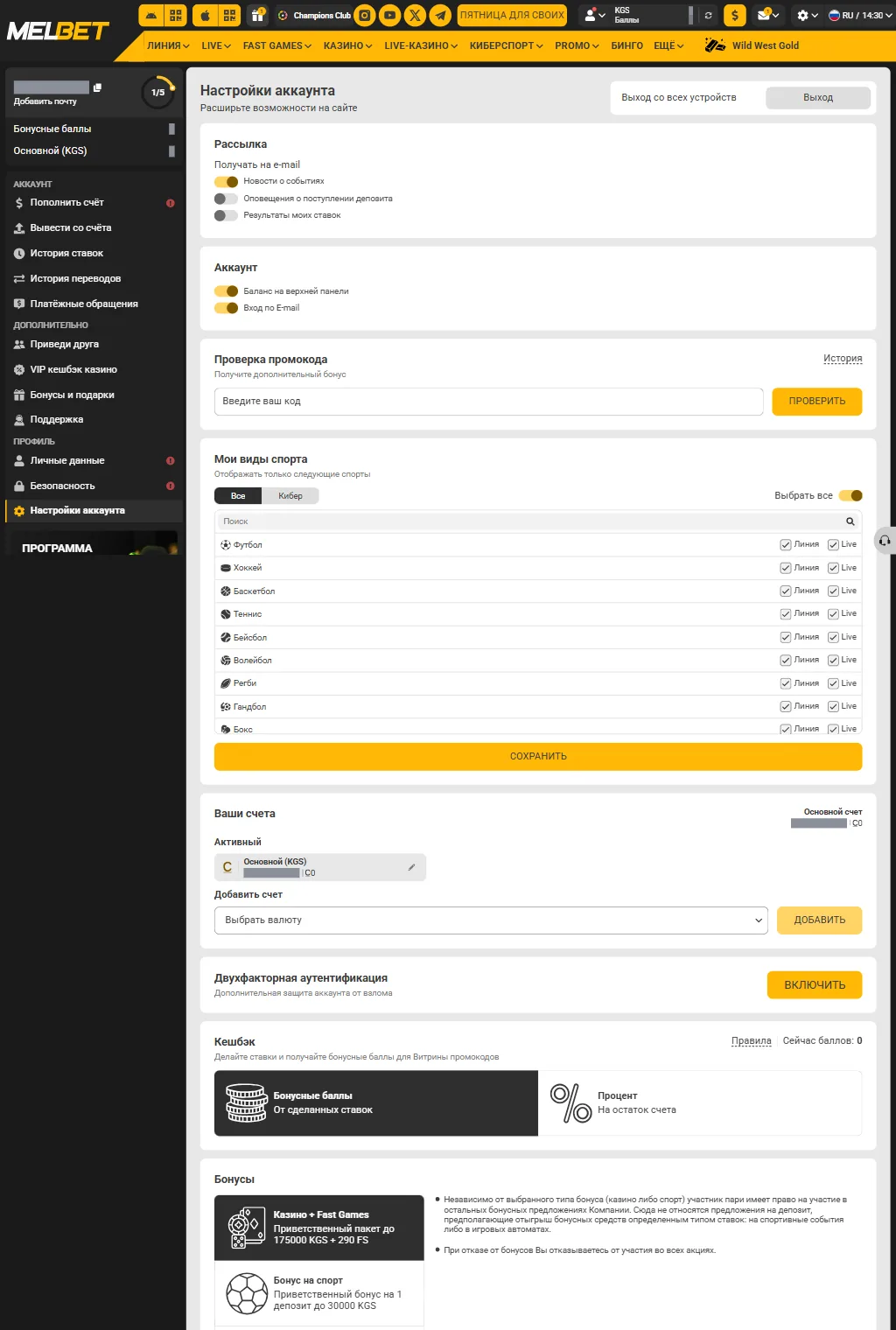This screenshot has width=896, height=1330.
Task: Click ВКЛЮЧИТЬ for two-factor authentication
Action: (x=815, y=984)
